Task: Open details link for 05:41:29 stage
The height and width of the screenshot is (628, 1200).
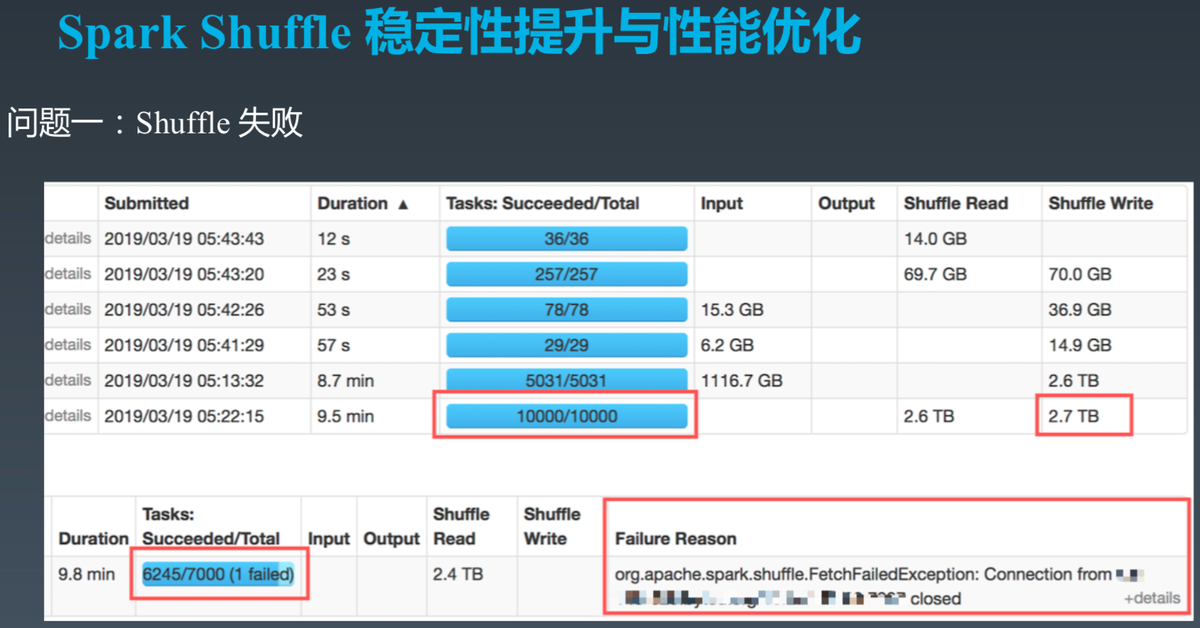Action: tap(68, 344)
